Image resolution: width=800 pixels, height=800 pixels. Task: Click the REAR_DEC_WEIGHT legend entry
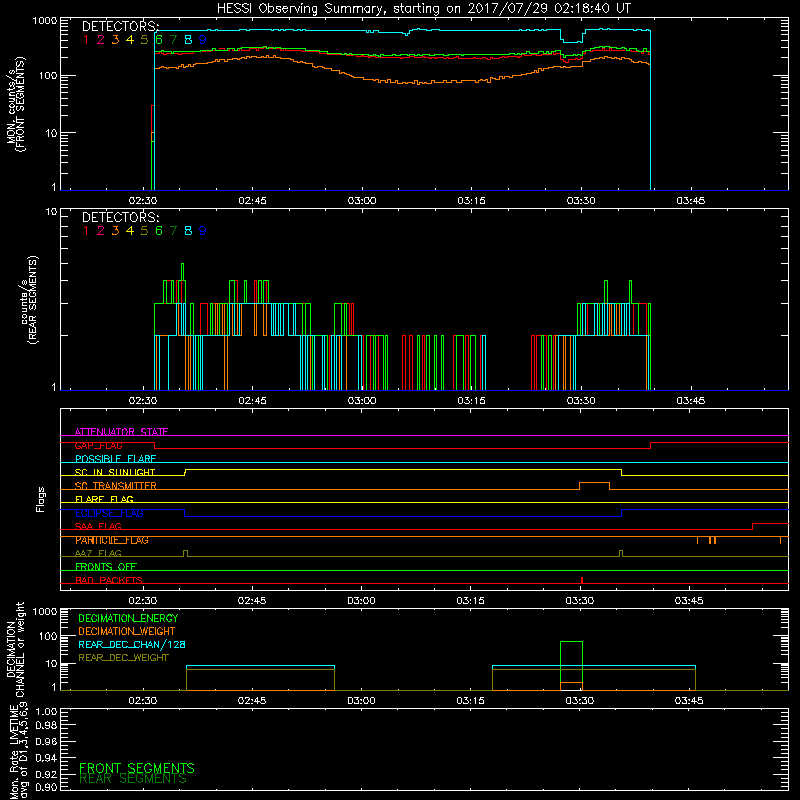123,658
